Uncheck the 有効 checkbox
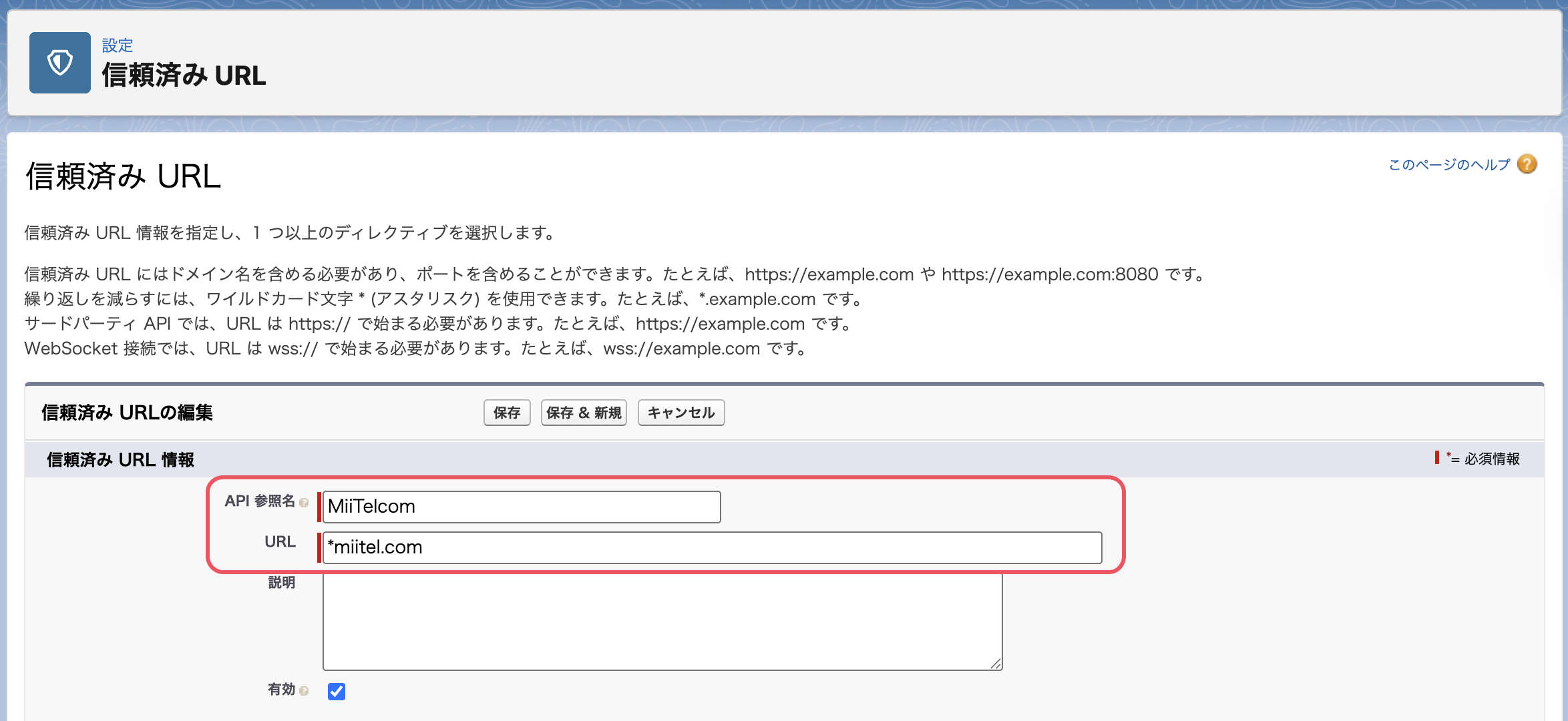The height and width of the screenshot is (721, 1568). pos(337,692)
